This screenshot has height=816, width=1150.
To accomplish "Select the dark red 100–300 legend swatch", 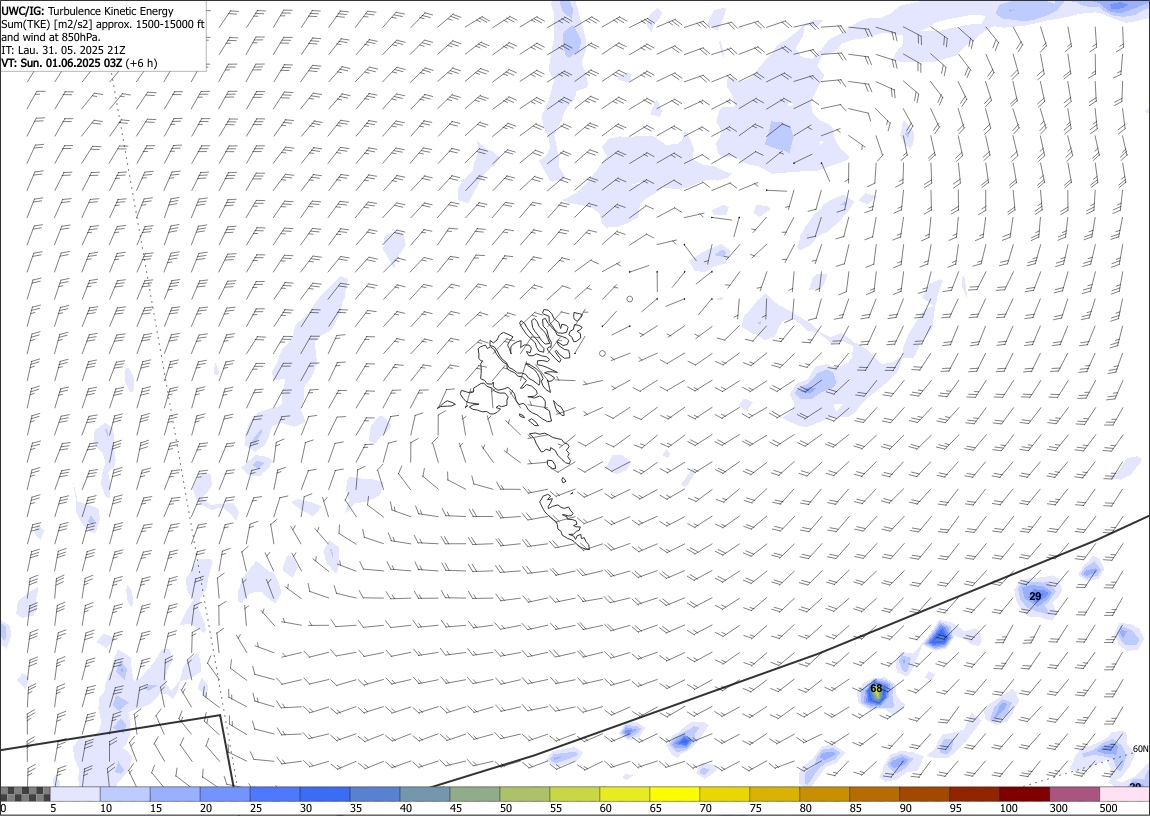I will click(x=1025, y=794).
